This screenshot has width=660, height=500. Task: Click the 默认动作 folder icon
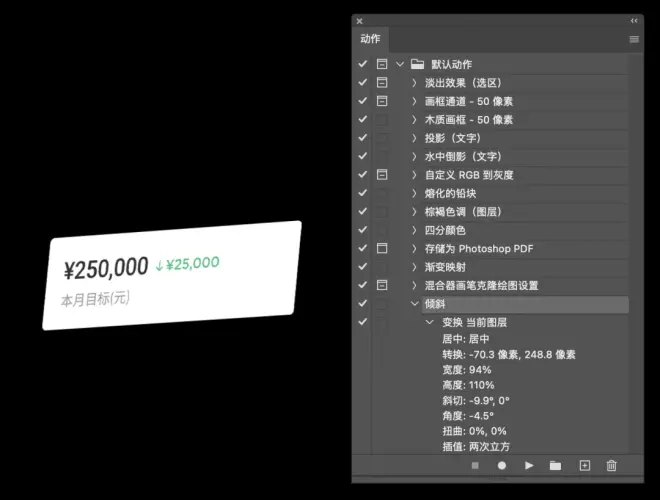click(417, 64)
